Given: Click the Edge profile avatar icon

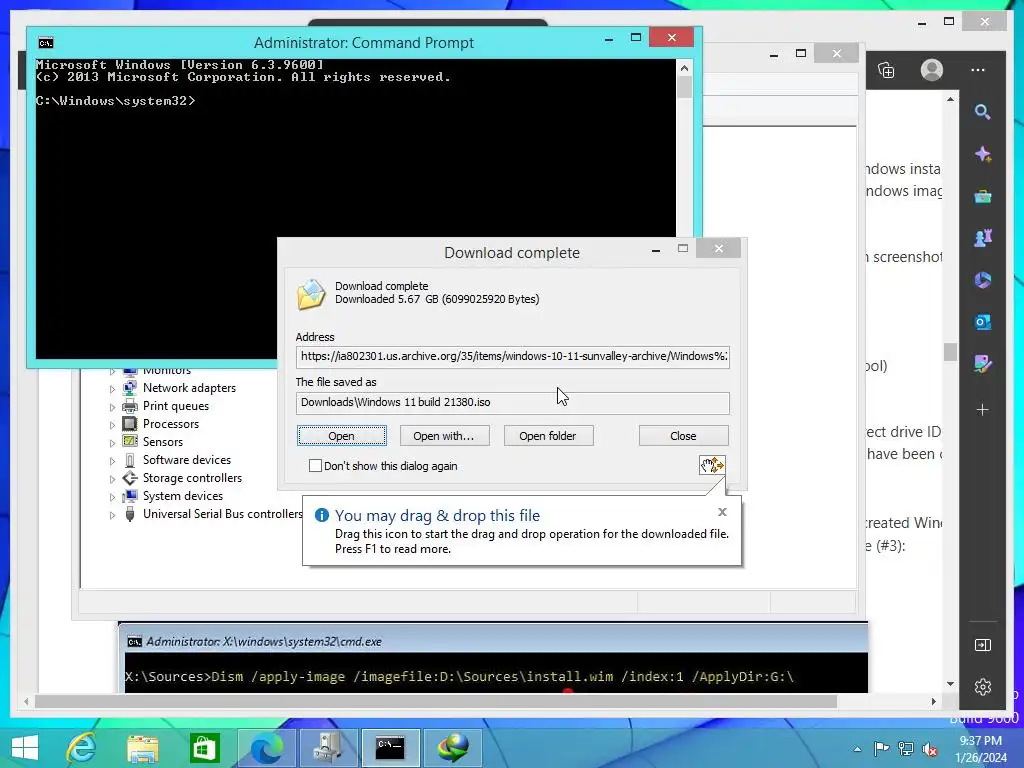Looking at the screenshot, I should tap(932, 69).
